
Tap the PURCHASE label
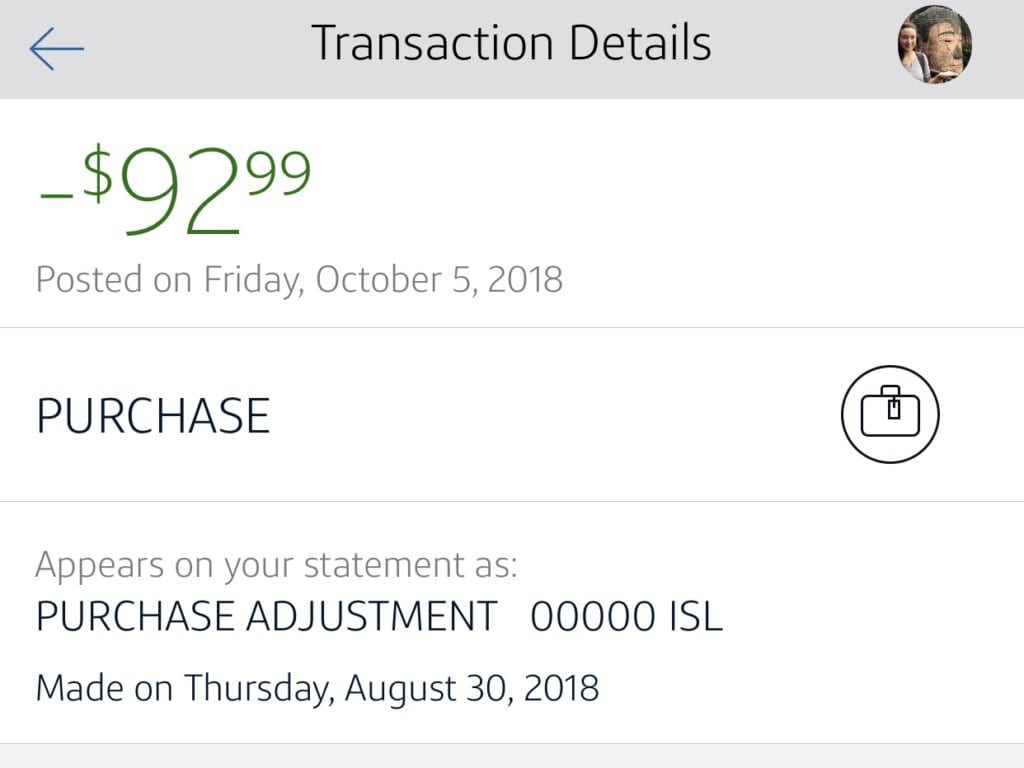coord(153,416)
